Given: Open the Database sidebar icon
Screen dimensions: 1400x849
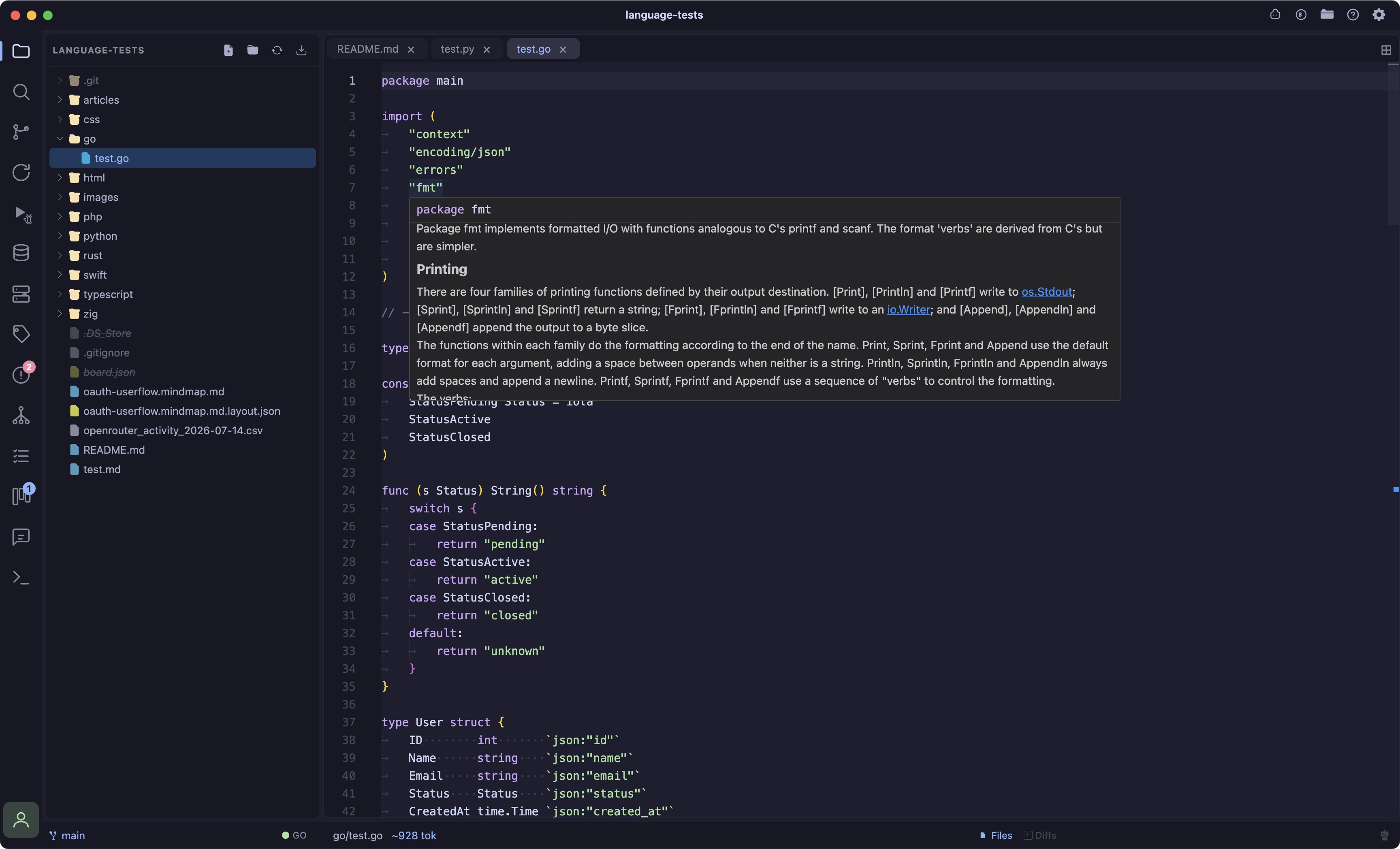Looking at the screenshot, I should [x=21, y=253].
